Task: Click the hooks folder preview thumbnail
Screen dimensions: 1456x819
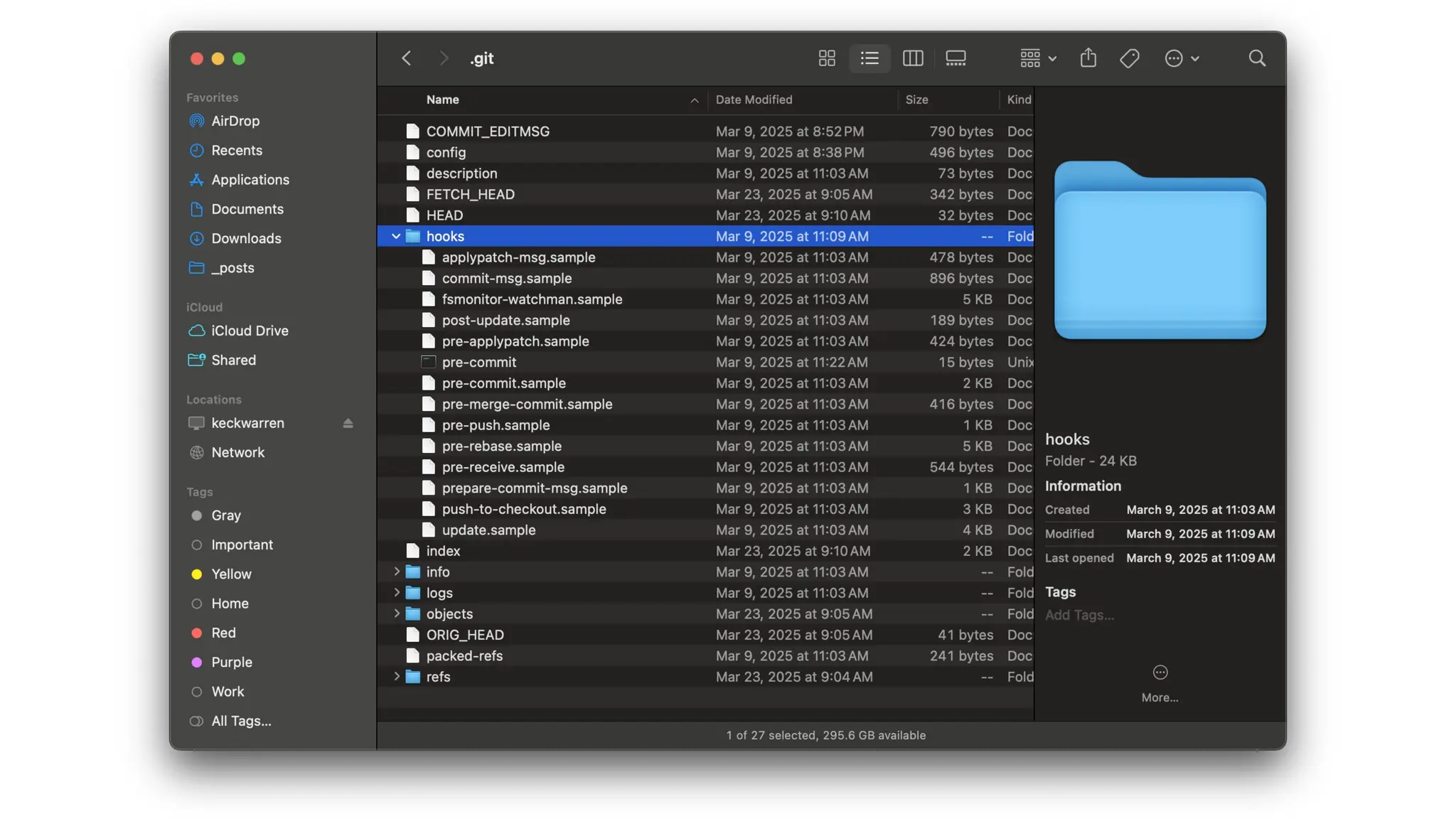Action: coord(1160,250)
